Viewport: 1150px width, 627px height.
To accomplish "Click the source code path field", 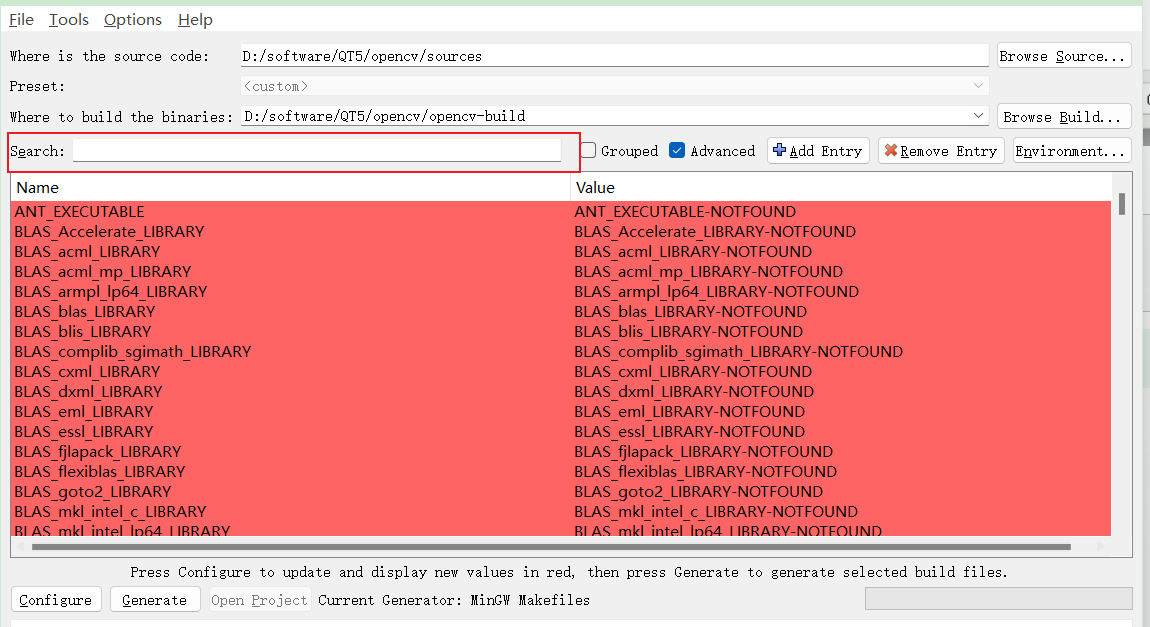I will pos(614,56).
